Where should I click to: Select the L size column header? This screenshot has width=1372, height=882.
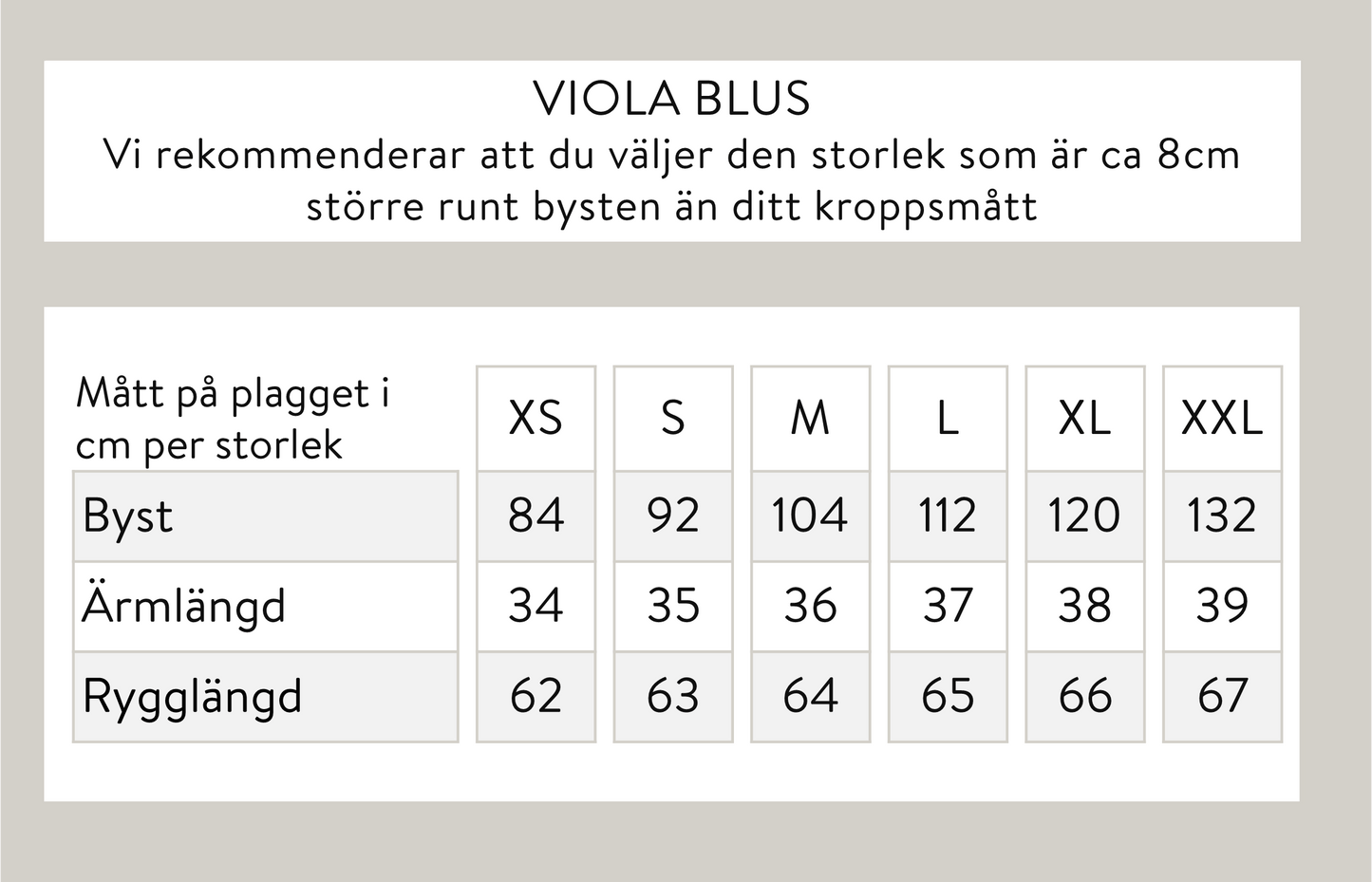pos(947,418)
